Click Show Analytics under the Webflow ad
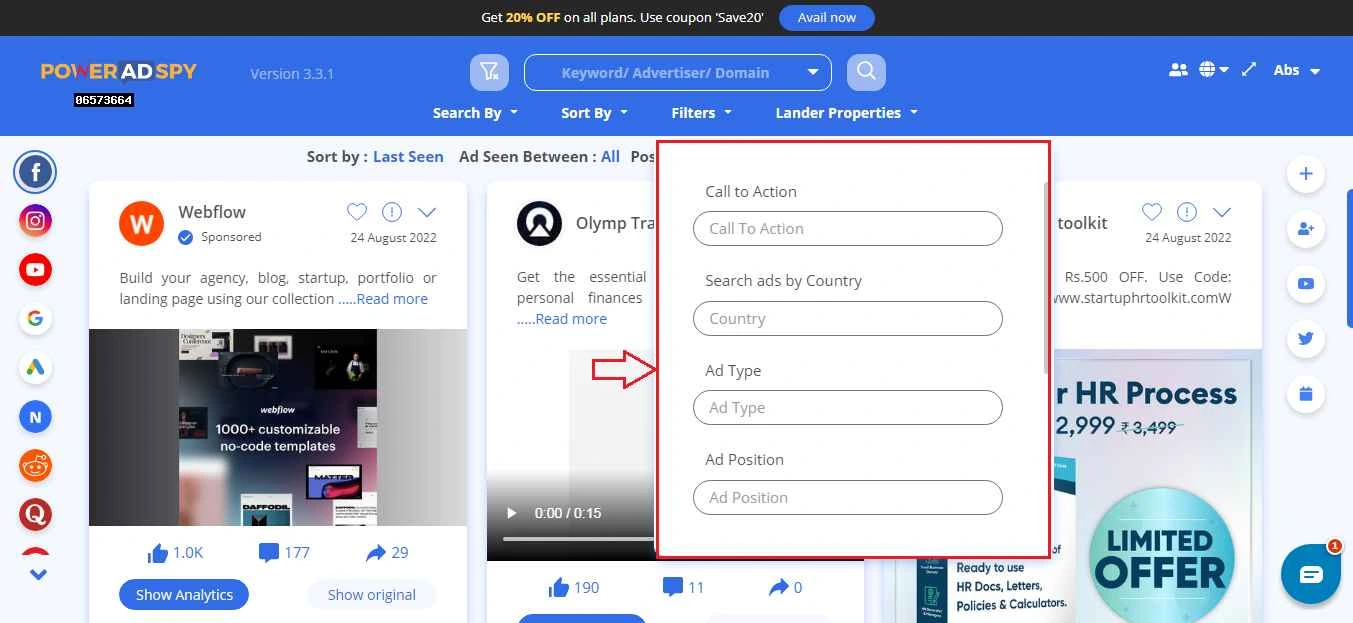 tap(183, 594)
